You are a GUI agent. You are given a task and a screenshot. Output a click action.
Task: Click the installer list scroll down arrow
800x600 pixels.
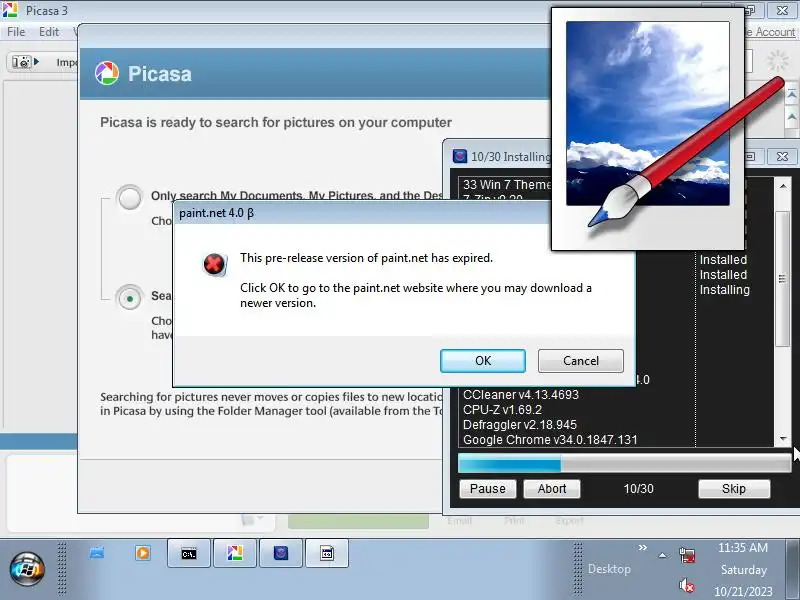tap(783, 439)
